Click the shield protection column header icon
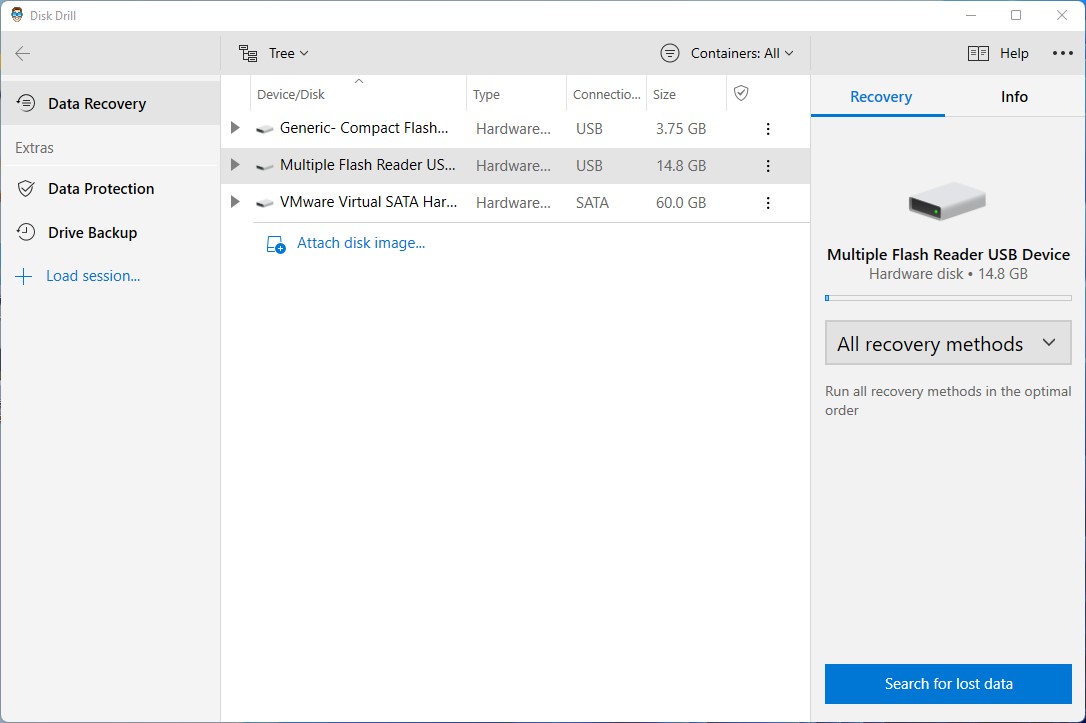Screen dimensions: 1086x723 [740, 93]
